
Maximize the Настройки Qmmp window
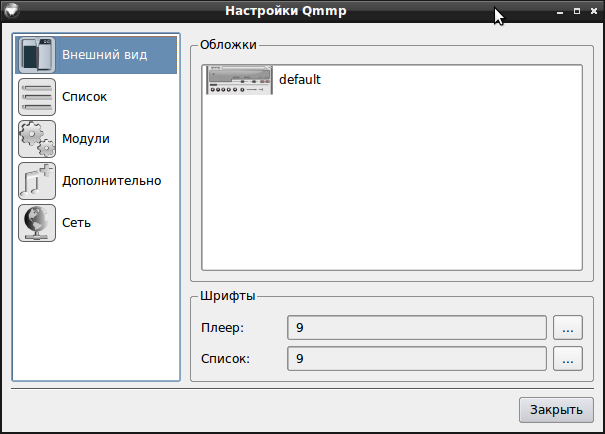(577, 11)
